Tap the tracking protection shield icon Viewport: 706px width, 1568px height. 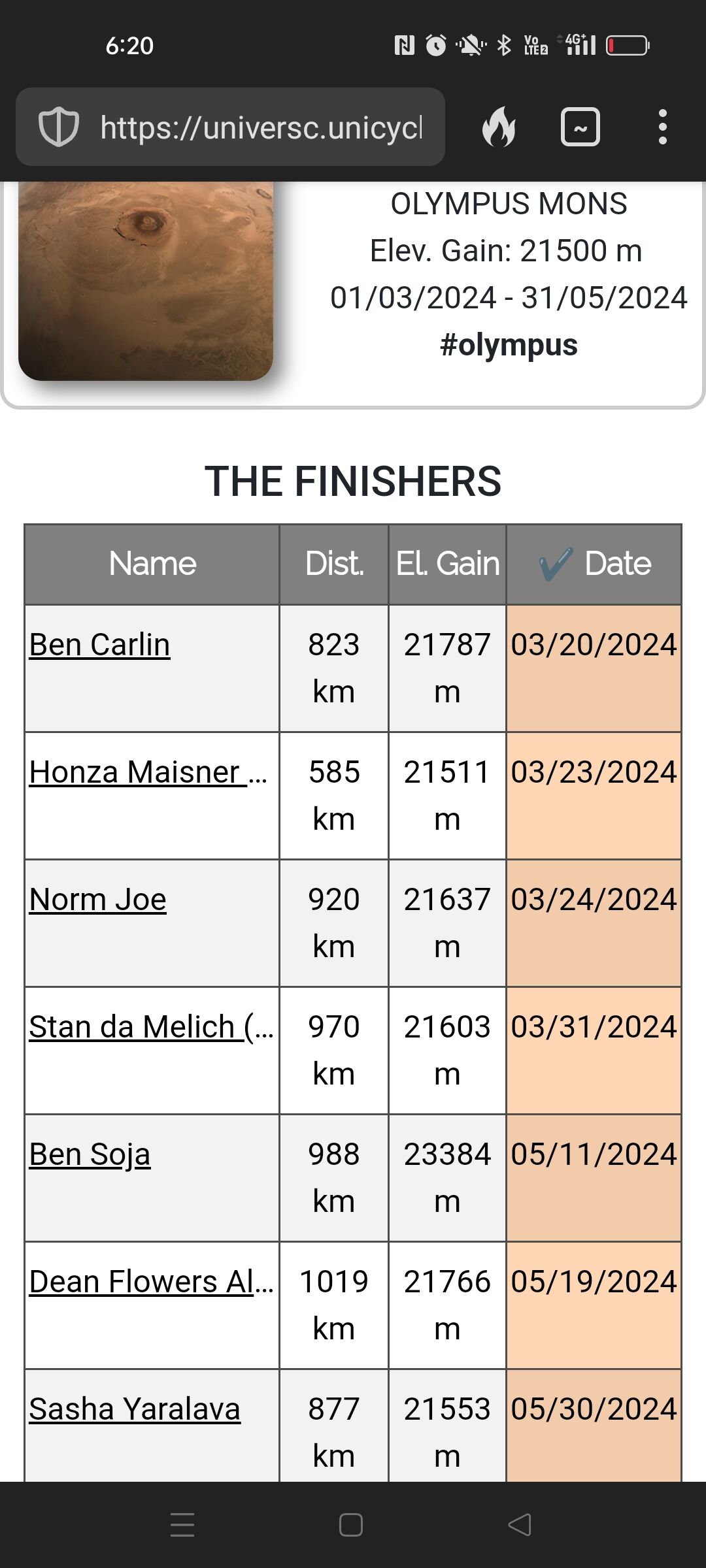tap(59, 127)
